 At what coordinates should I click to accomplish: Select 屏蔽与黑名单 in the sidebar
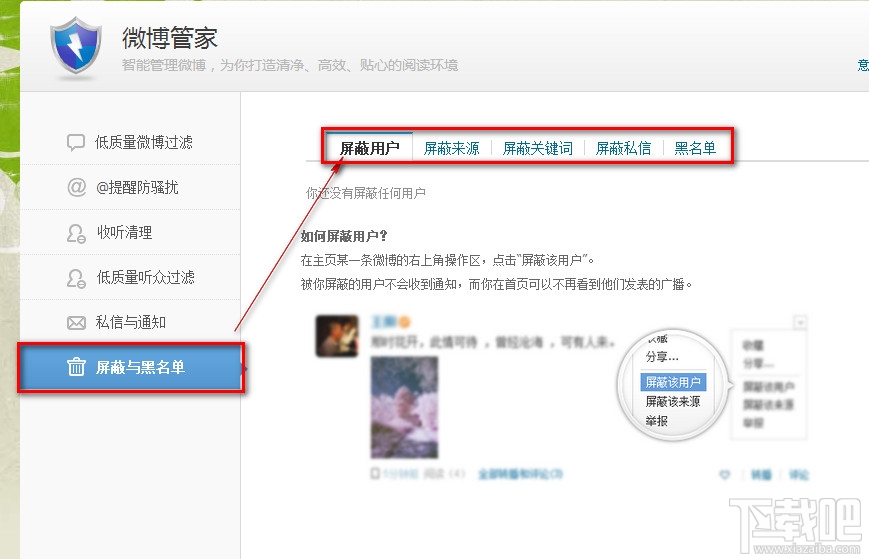(131, 367)
